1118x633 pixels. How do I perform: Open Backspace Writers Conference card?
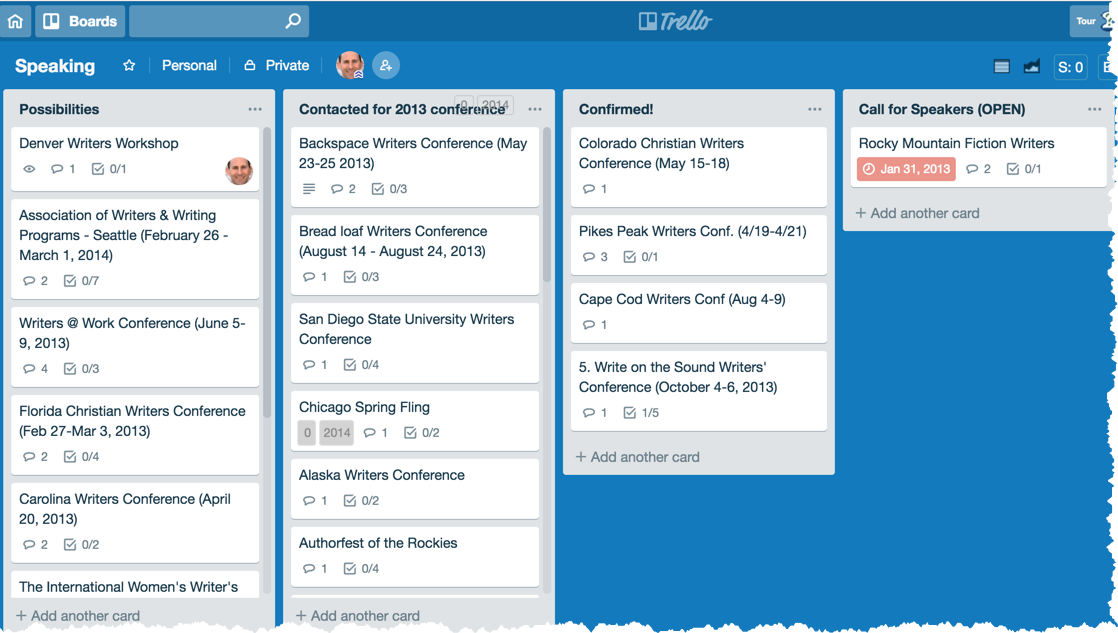[x=415, y=167]
